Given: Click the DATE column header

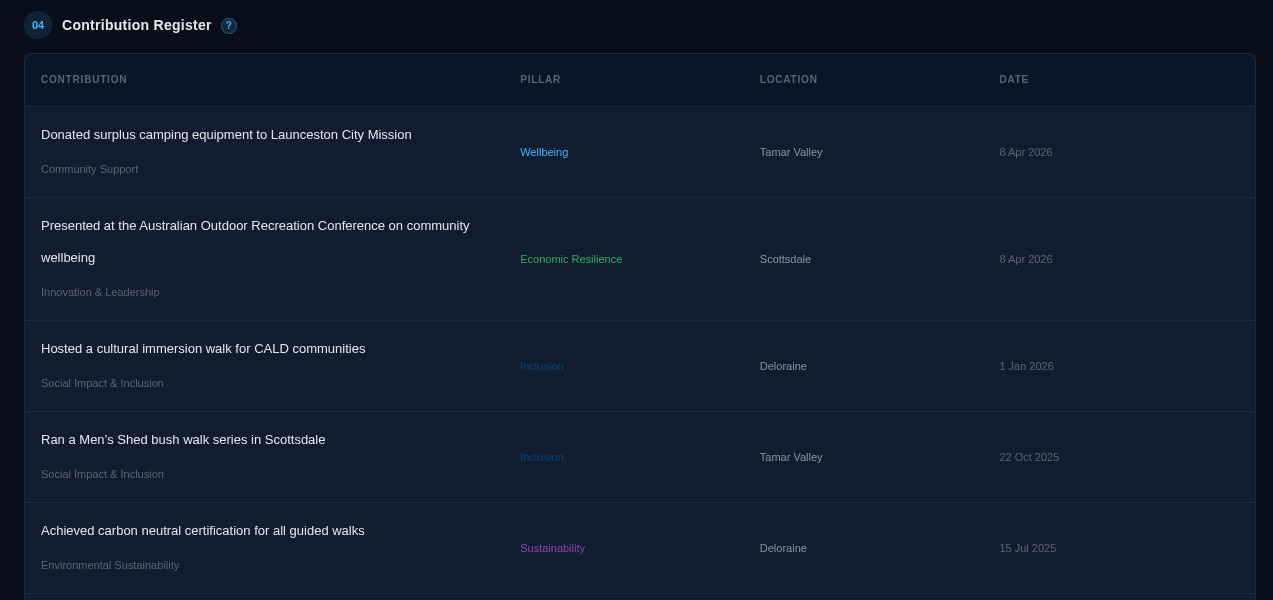Looking at the screenshot, I should (1014, 80).
